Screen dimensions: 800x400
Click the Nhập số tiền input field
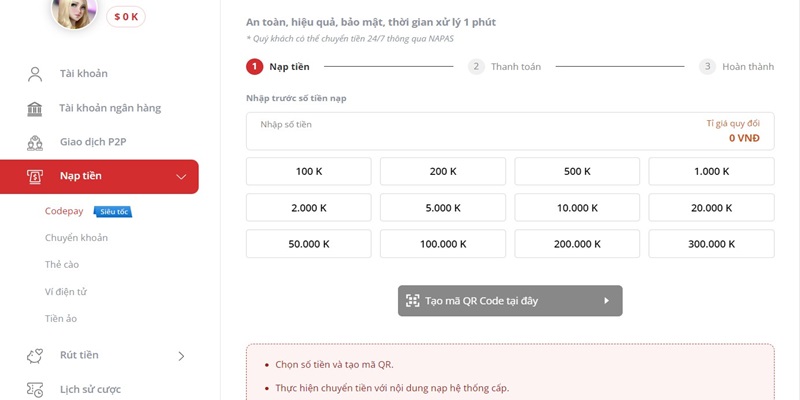pyautogui.click(x=510, y=131)
